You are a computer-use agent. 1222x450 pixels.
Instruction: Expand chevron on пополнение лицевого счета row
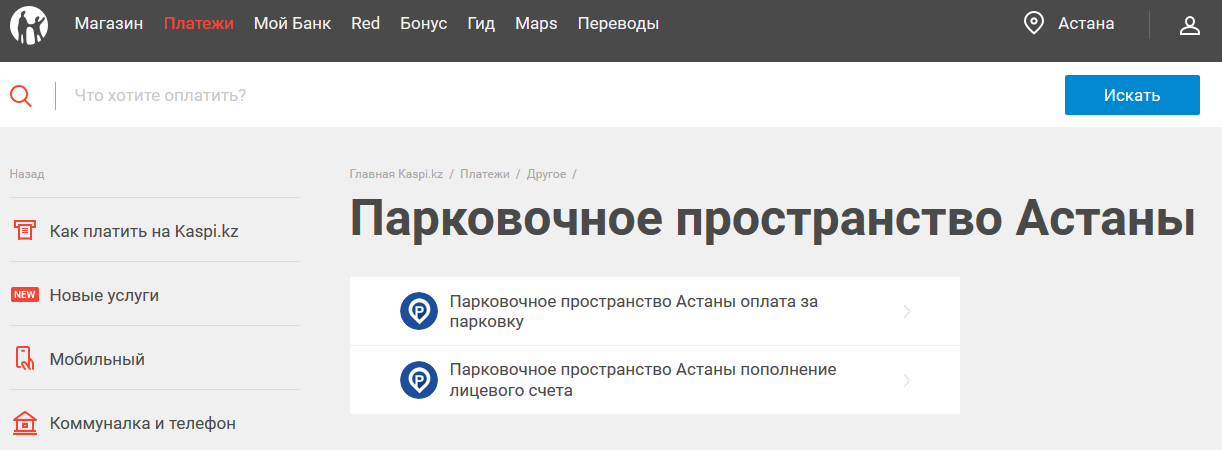(x=907, y=380)
